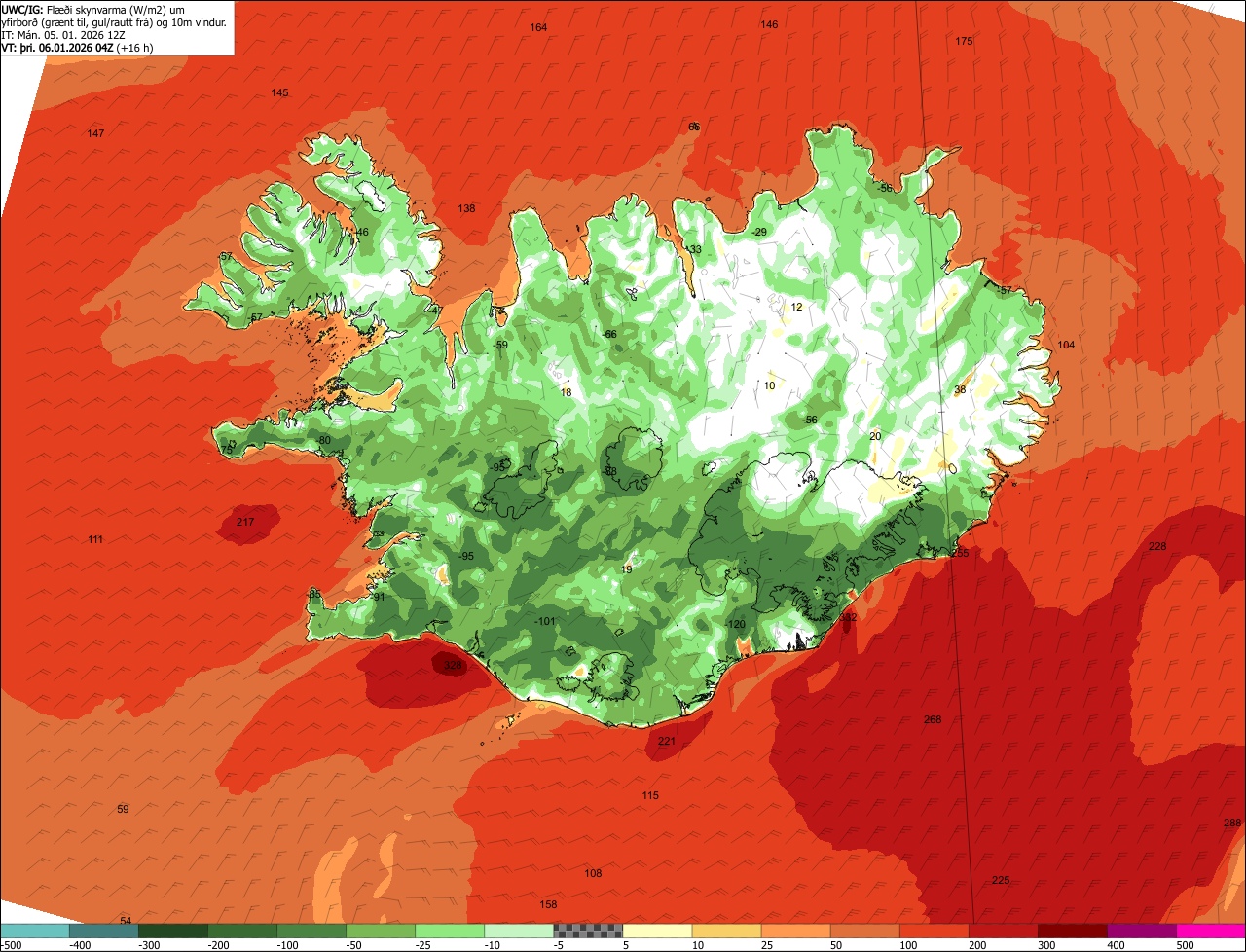The height and width of the screenshot is (952, 1246).
Task: Click the yellow-orange legend swatch between 10 and 25
Action: [x=726, y=931]
